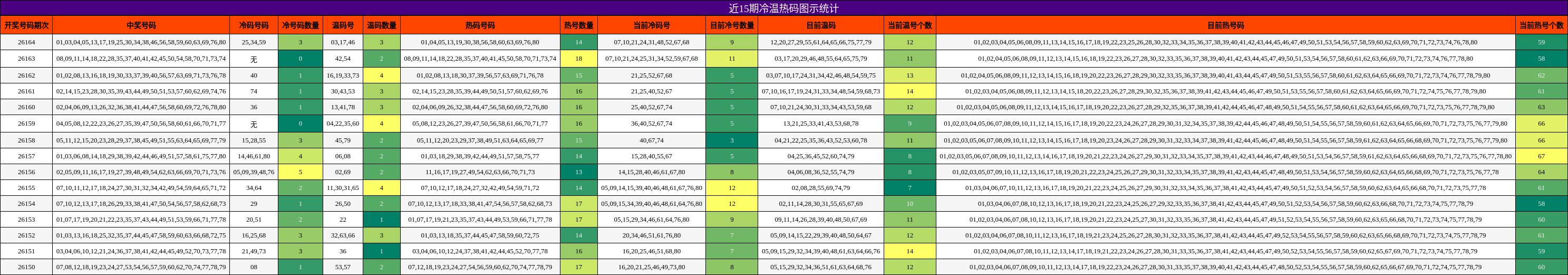
Task: Select the 中奖号码 column header
Action: point(141,25)
